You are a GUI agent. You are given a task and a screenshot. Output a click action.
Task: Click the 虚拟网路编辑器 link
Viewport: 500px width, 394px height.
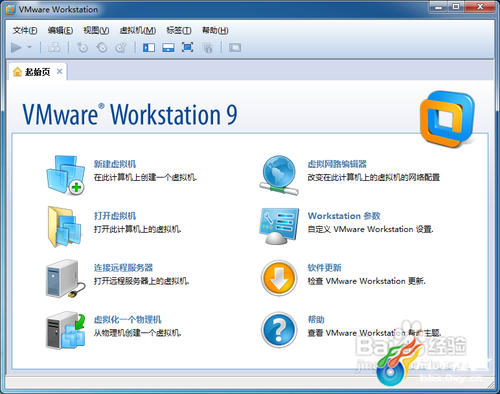point(337,164)
